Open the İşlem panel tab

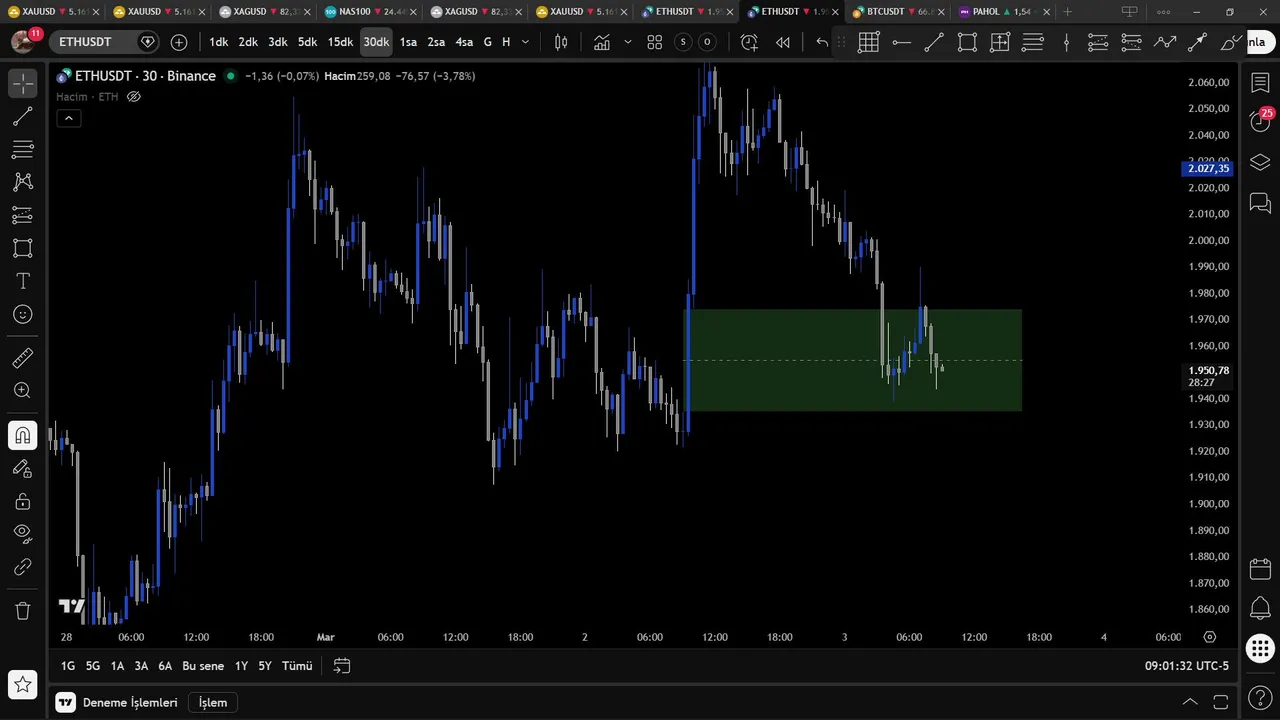[x=213, y=702]
